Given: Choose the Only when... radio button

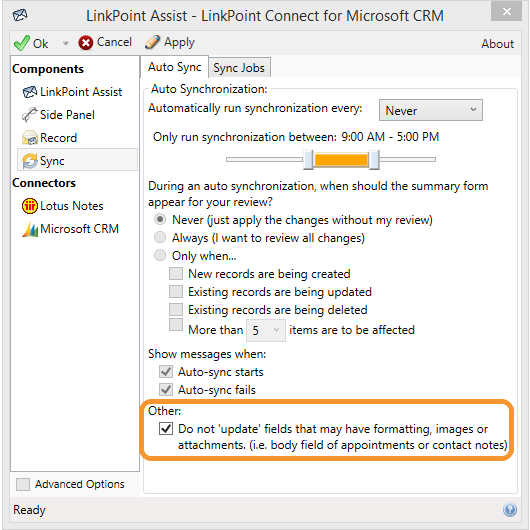Looking at the screenshot, I should 160,255.
